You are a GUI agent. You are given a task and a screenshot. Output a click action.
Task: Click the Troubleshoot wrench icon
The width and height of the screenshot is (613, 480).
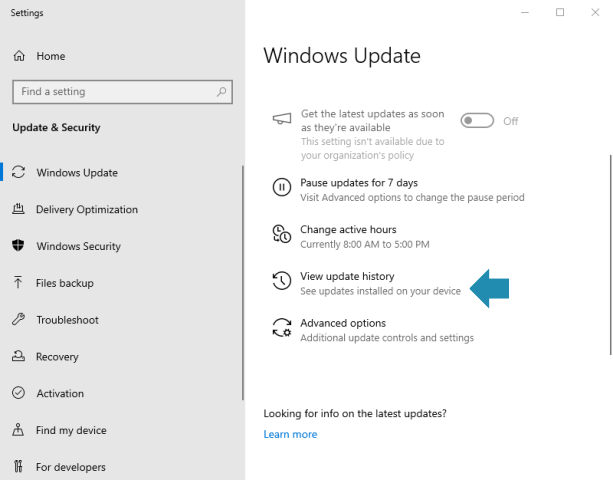18,319
